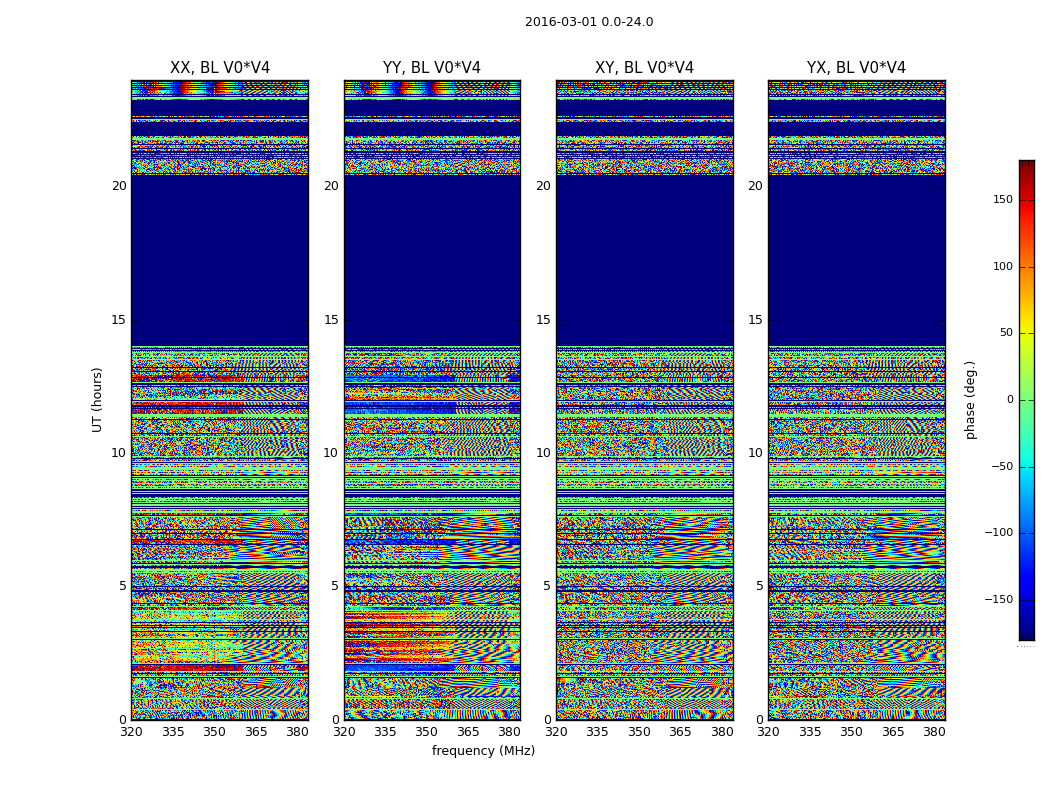Click the XX, BL V0*V4 panel title
1050x800 pixels.
(220, 68)
